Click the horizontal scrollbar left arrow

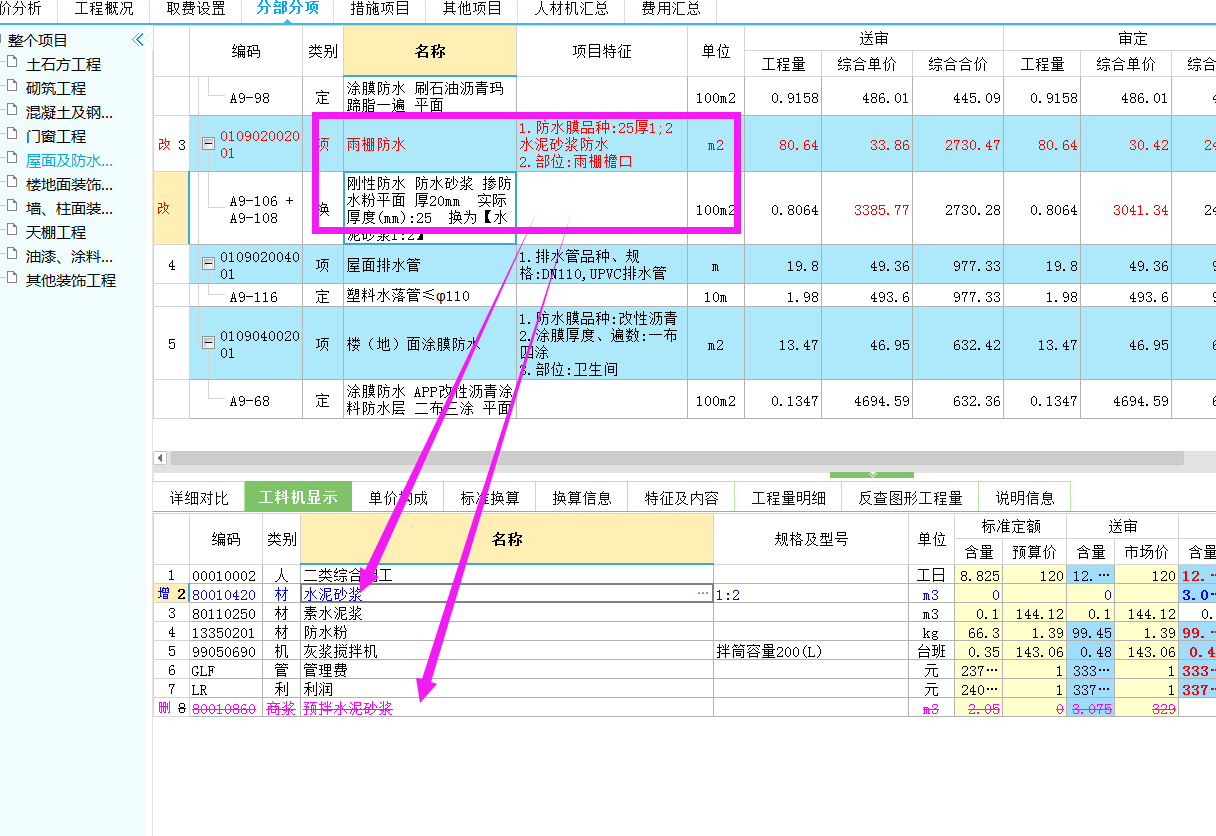click(x=160, y=458)
